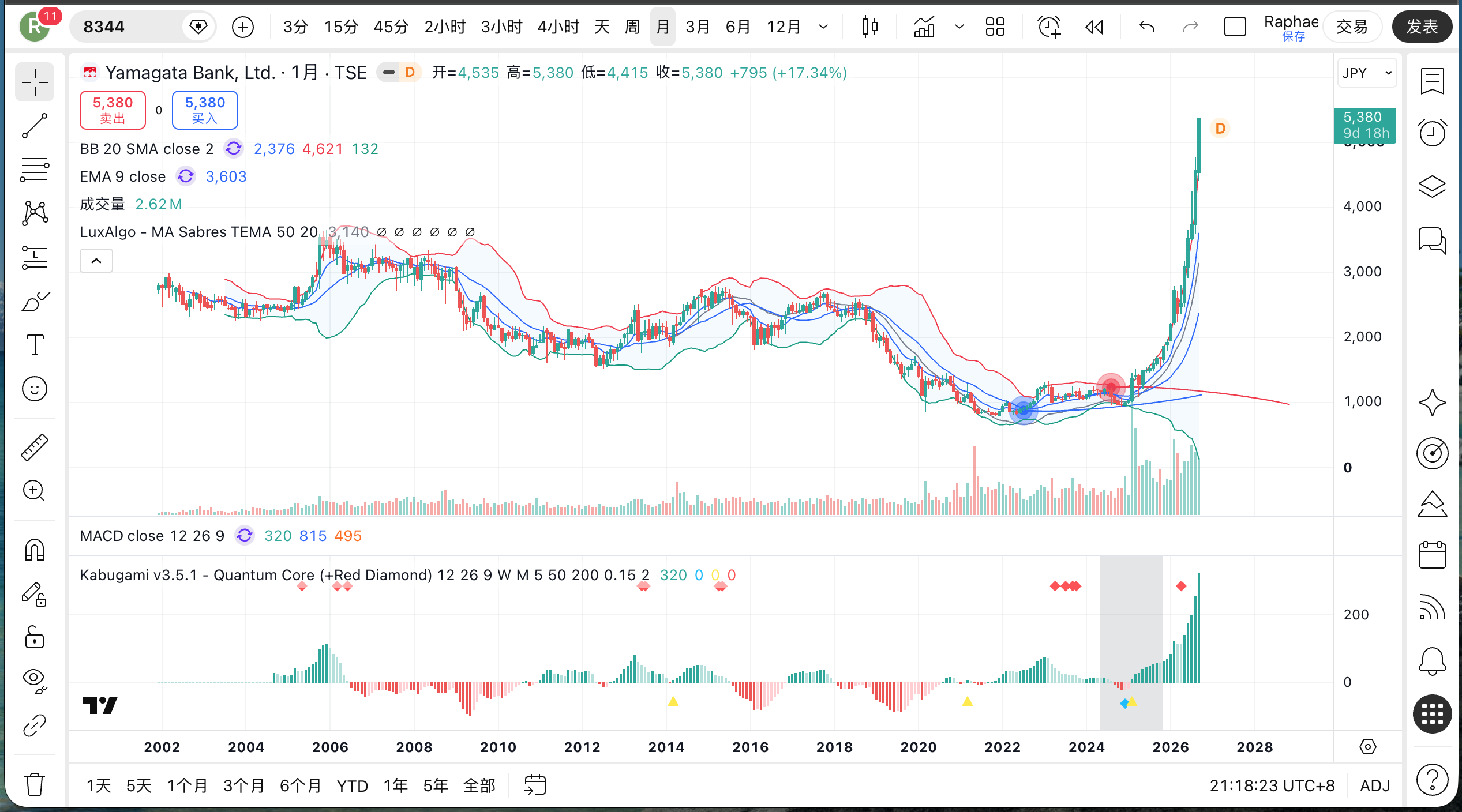The height and width of the screenshot is (812, 1462).
Task: Select the text annotation tool
Action: click(x=35, y=345)
